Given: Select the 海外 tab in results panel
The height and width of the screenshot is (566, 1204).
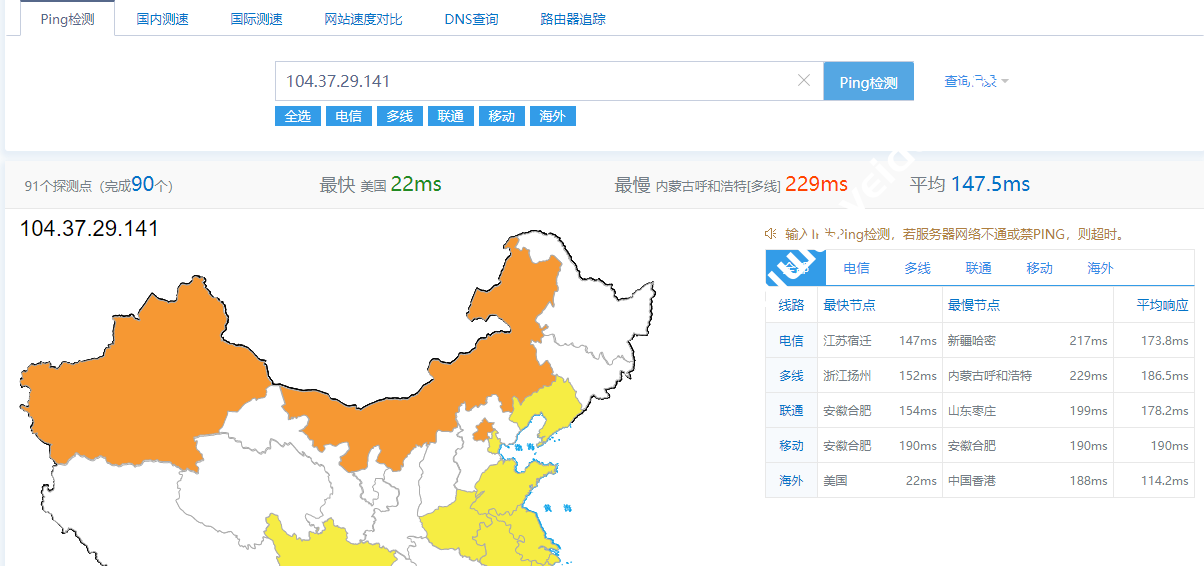Looking at the screenshot, I should (x=1101, y=268).
